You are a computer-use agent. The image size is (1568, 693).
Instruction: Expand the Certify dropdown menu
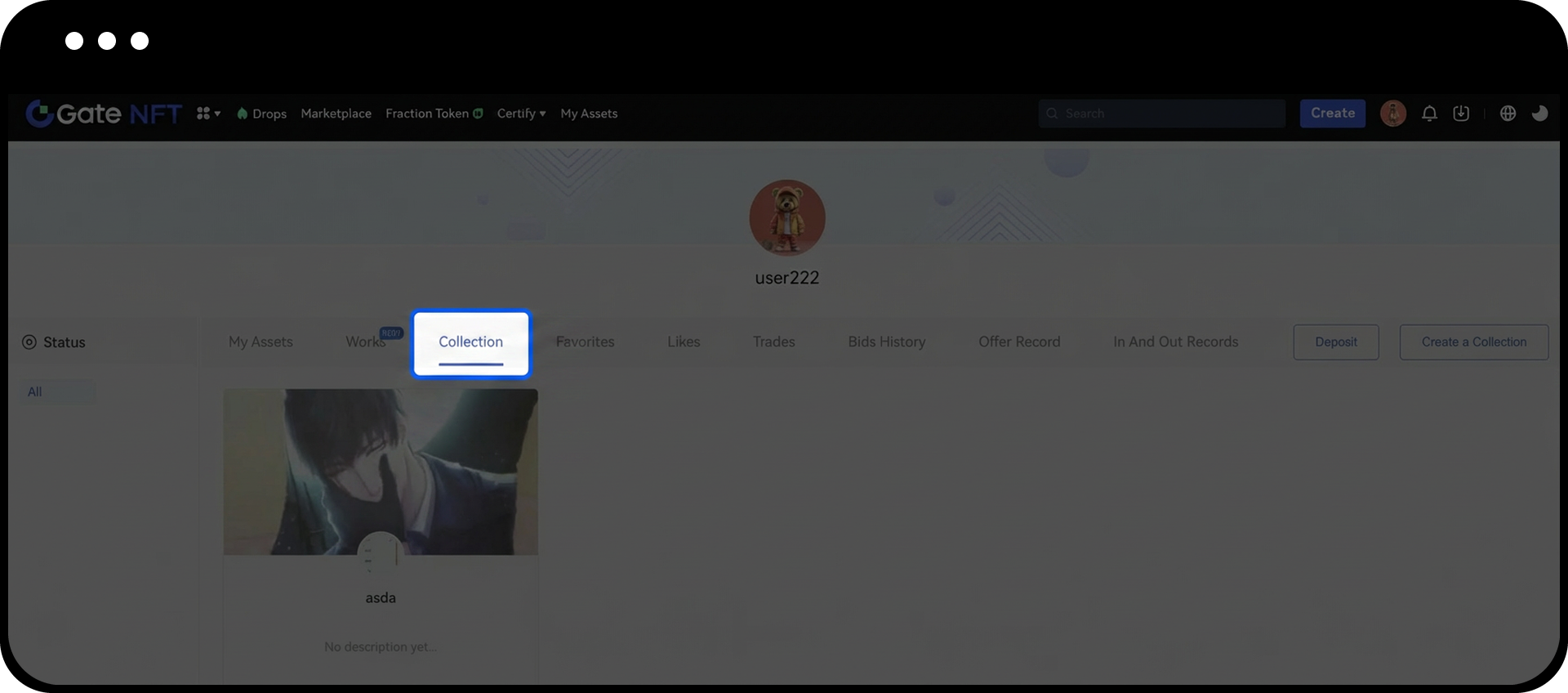pyautogui.click(x=521, y=114)
